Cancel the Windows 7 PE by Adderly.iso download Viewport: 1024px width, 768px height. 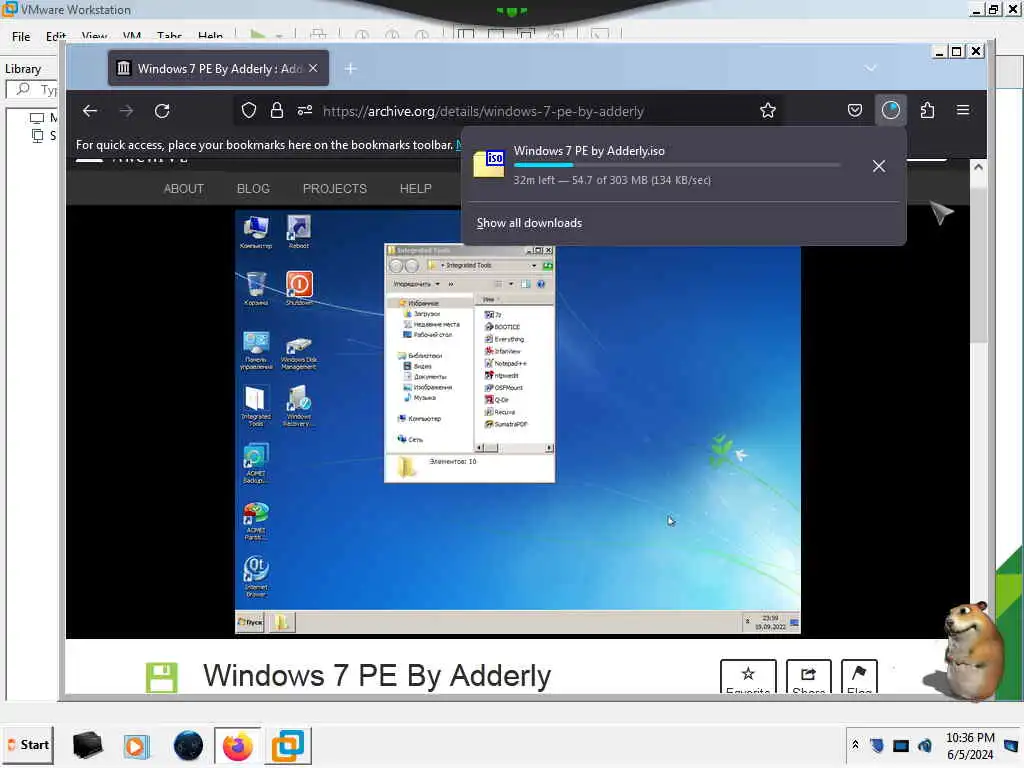tap(879, 167)
